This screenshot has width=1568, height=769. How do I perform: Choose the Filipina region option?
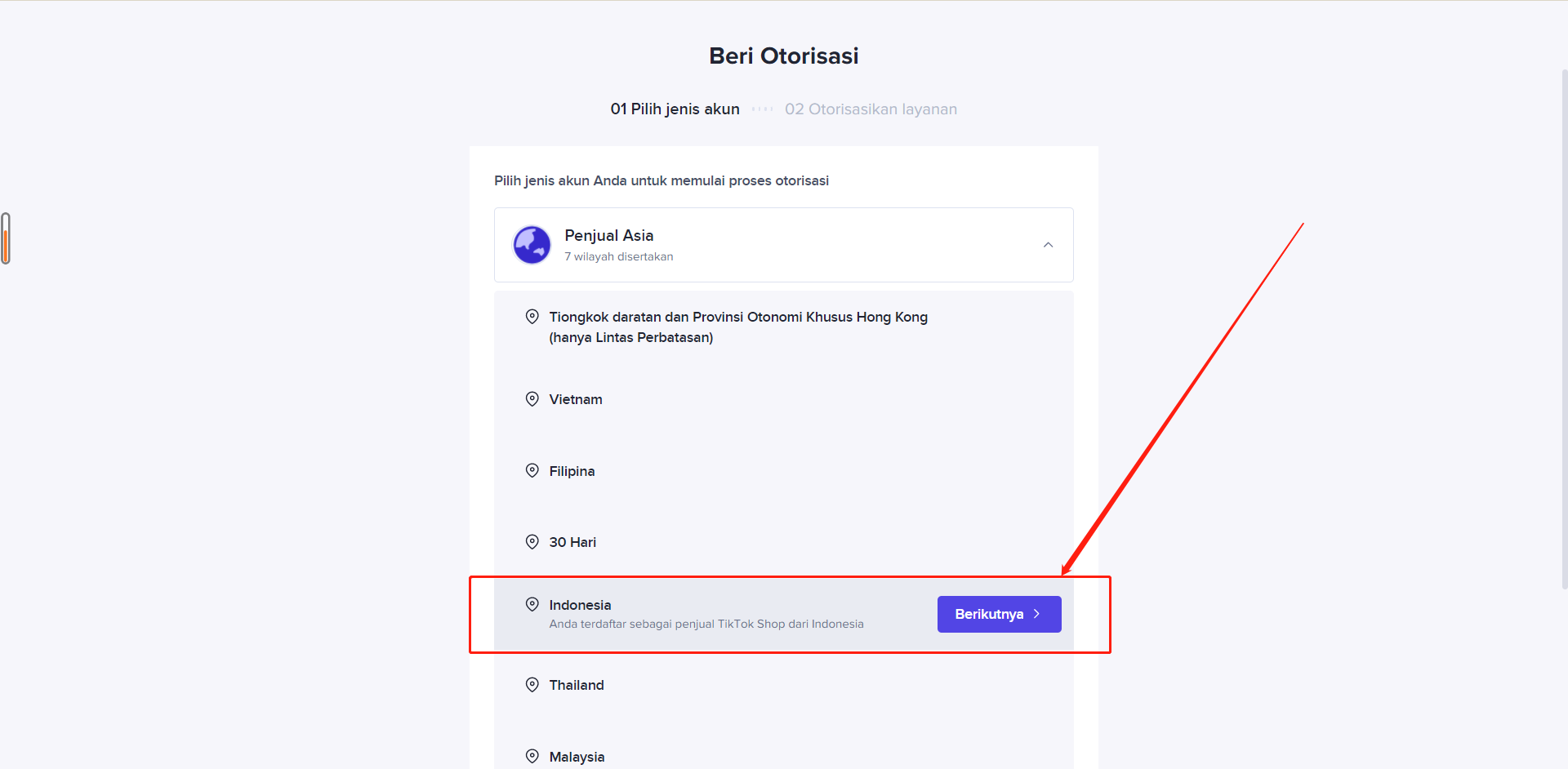(572, 471)
